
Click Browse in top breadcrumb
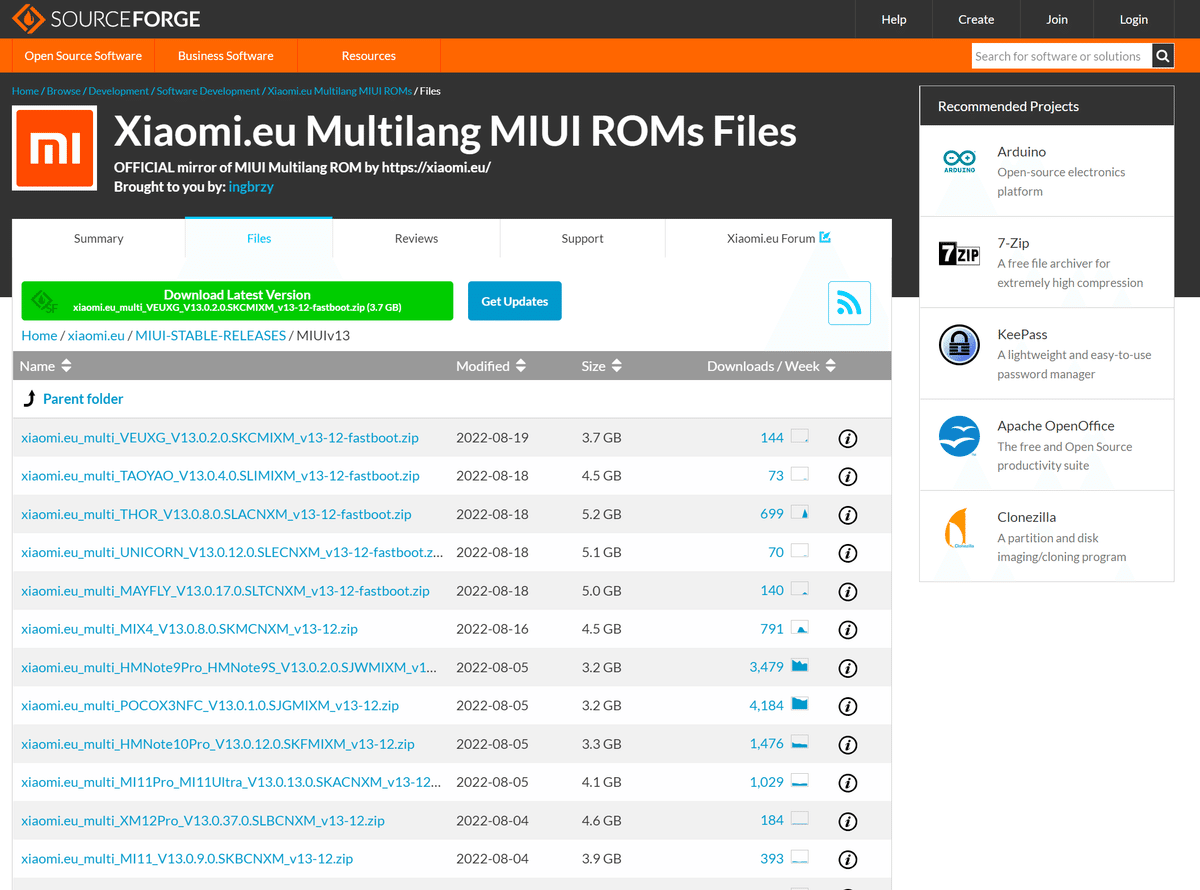tap(64, 91)
